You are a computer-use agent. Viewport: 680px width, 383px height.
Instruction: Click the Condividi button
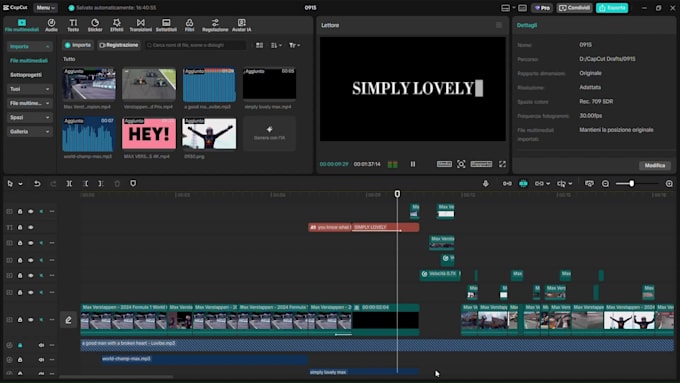coord(575,8)
